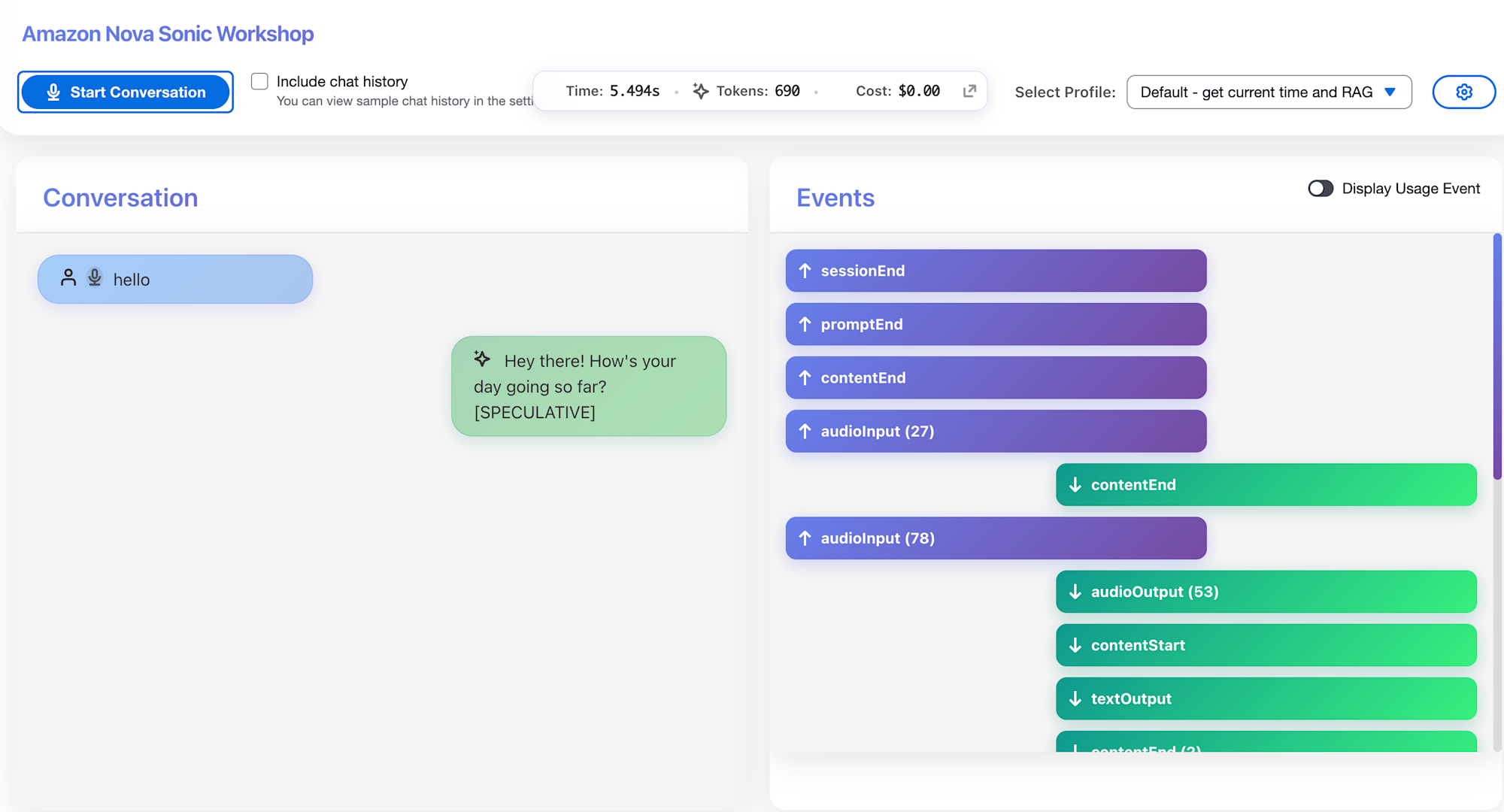Screen dimensions: 1504x812
Task: Toggle Display Usage Event switch
Action: (x=1321, y=188)
